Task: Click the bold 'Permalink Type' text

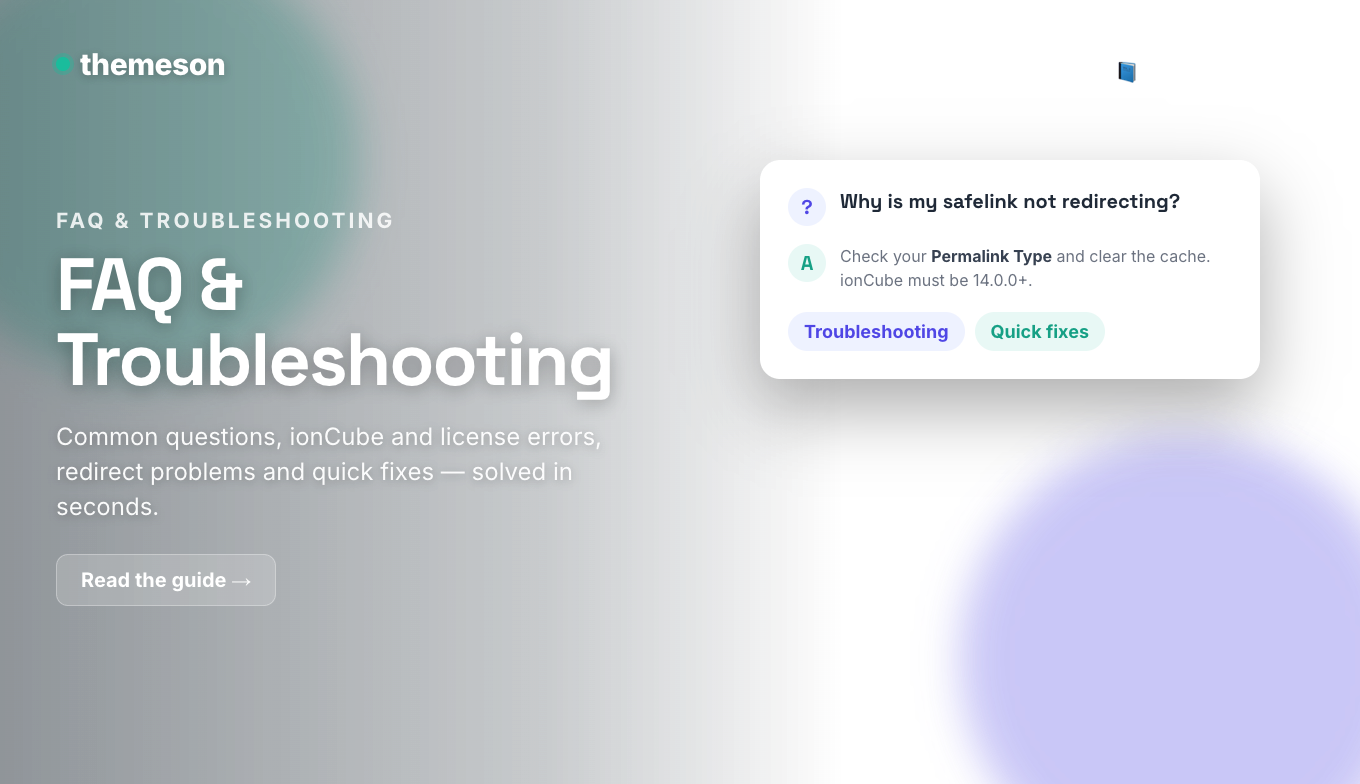Action: tap(991, 256)
